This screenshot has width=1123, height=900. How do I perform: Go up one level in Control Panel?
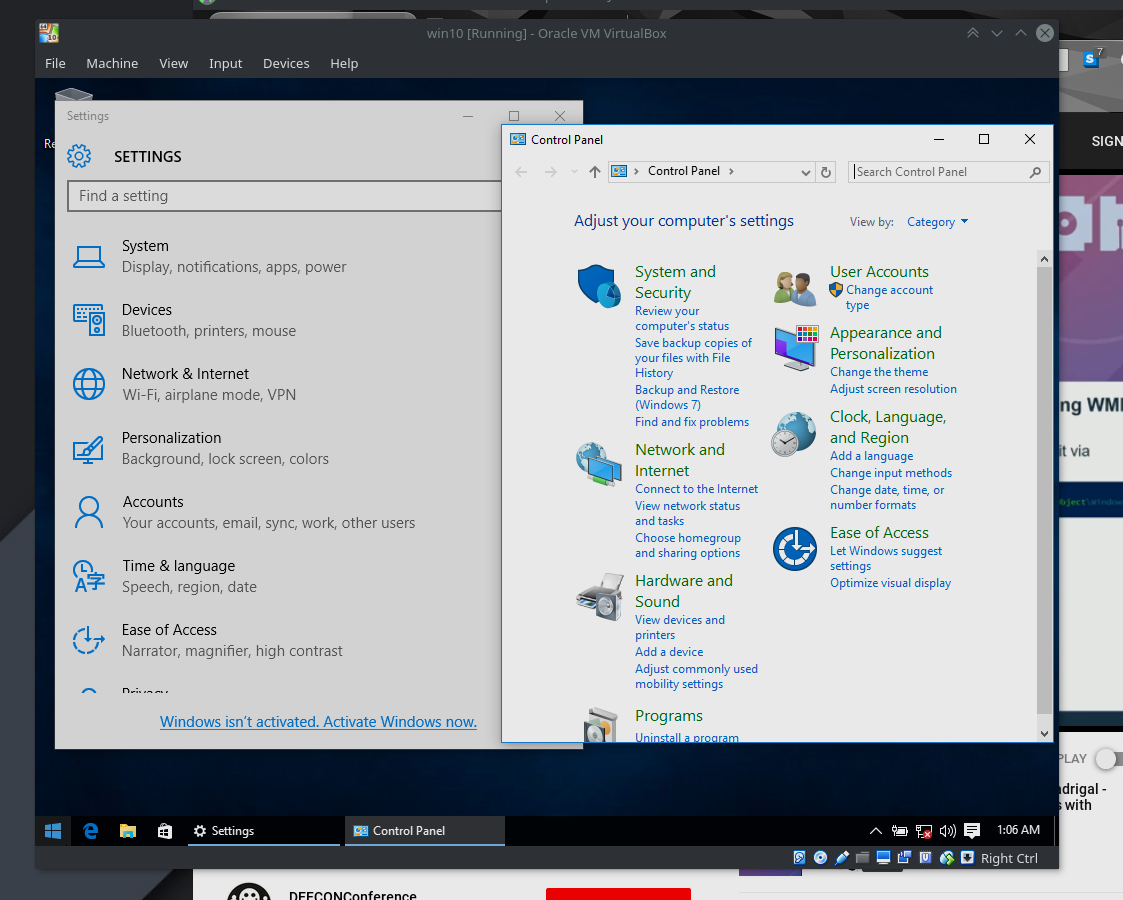pyautogui.click(x=594, y=172)
